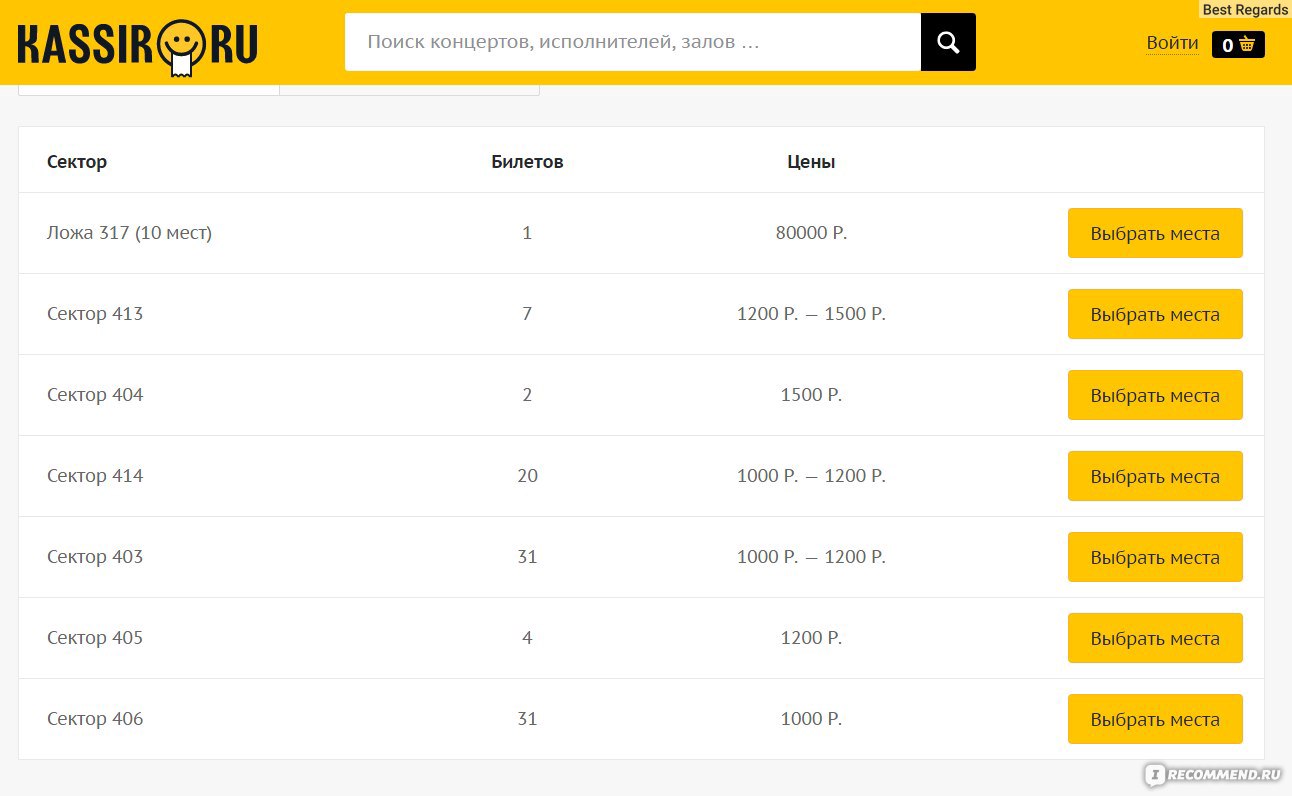Select the Сектор 414 label

click(95, 476)
